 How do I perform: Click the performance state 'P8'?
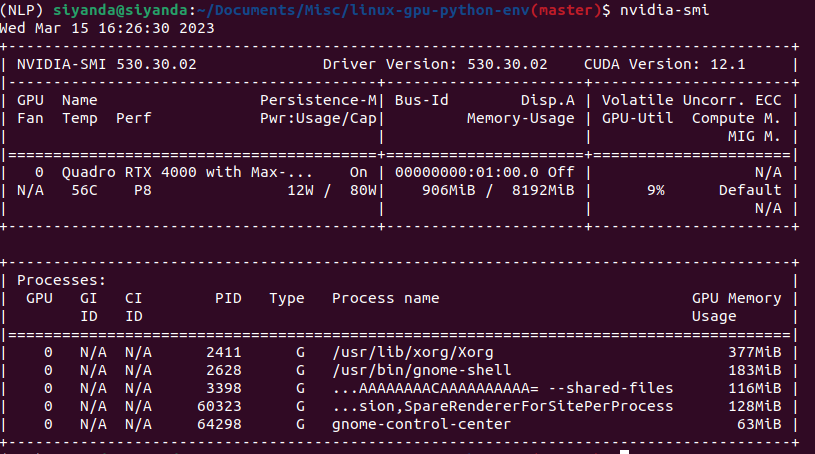click(x=143, y=190)
